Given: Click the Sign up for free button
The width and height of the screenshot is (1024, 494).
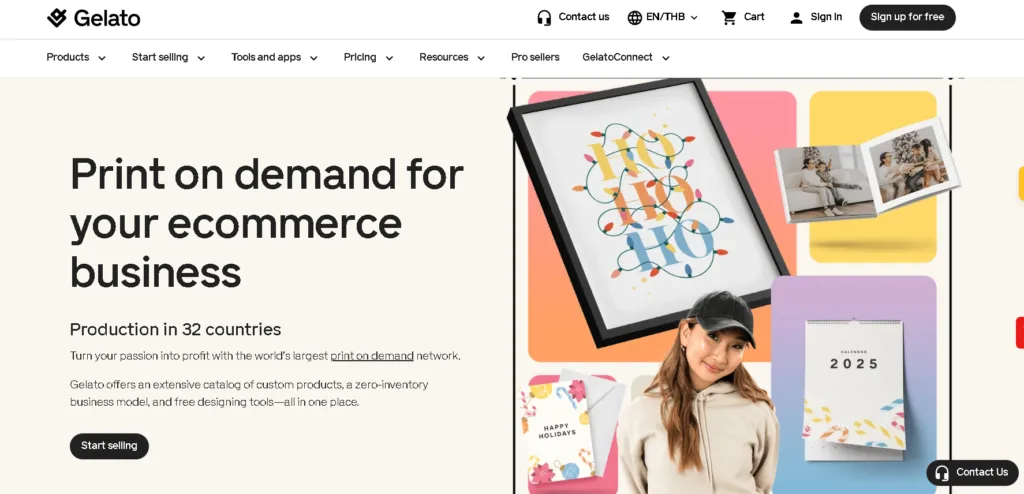Looking at the screenshot, I should (907, 18).
